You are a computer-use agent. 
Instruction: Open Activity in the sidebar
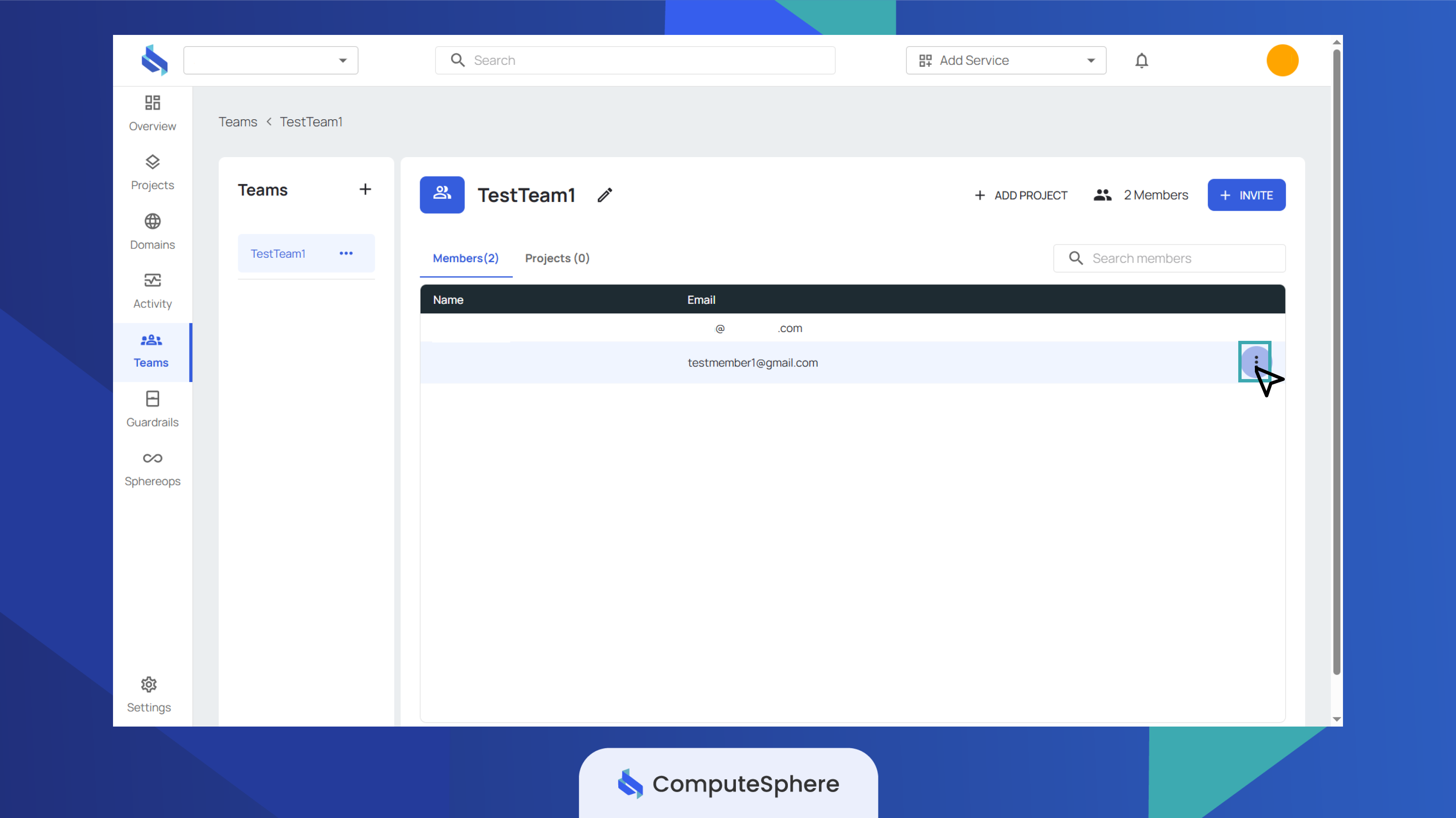[x=152, y=292]
